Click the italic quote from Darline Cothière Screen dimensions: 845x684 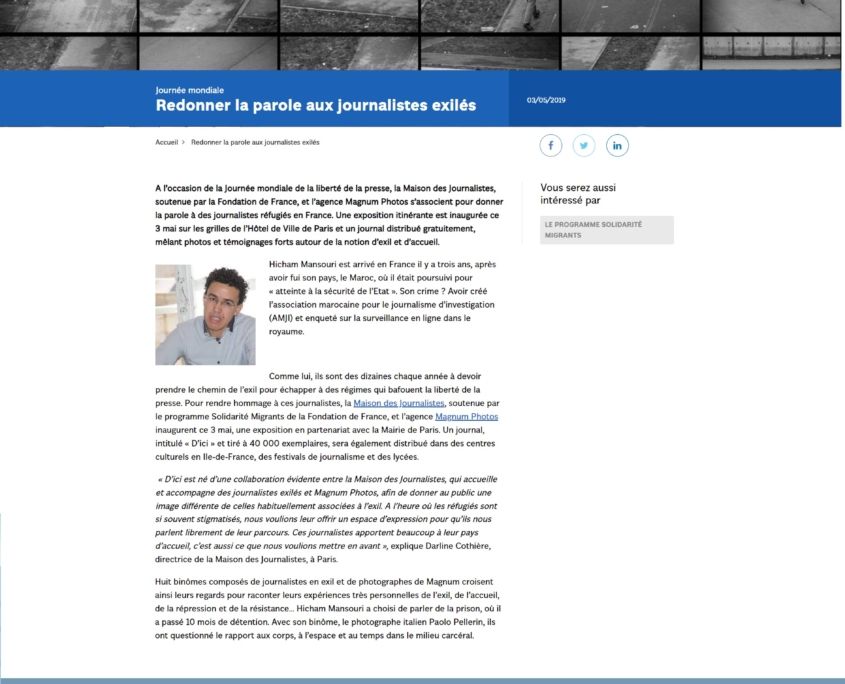coord(327,513)
